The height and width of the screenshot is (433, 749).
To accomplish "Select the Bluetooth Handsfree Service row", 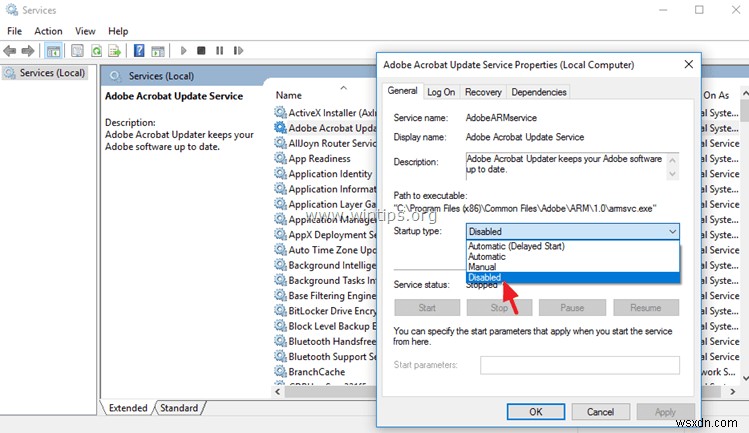I will tap(325, 341).
